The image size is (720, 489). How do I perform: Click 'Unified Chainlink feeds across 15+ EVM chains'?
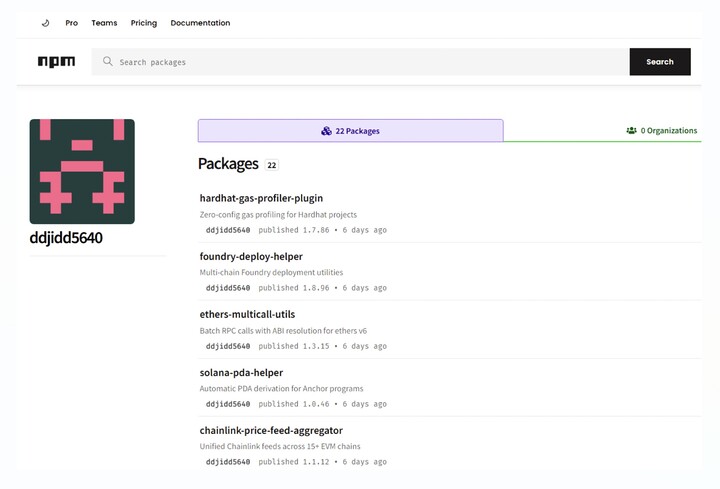tap(280, 446)
